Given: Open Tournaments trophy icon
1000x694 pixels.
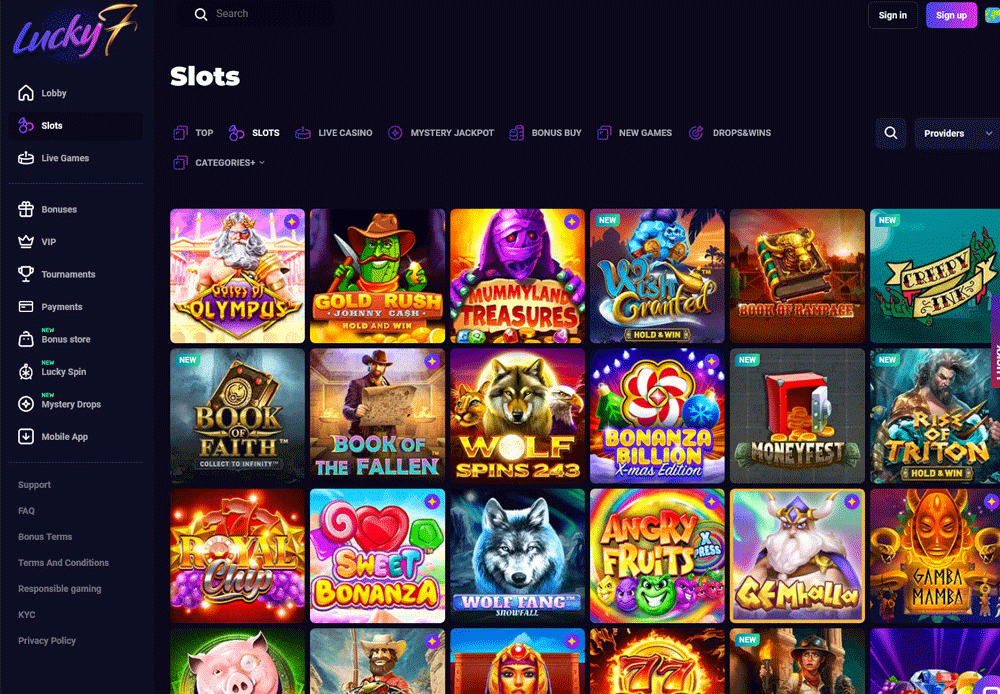Looking at the screenshot, I should point(26,274).
